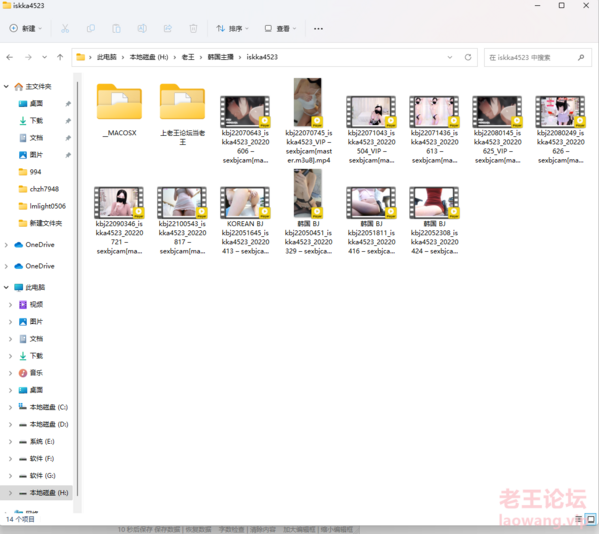Switch to large thumbnails view toggle
The height and width of the screenshot is (534, 599).
[x=591, y=519]
